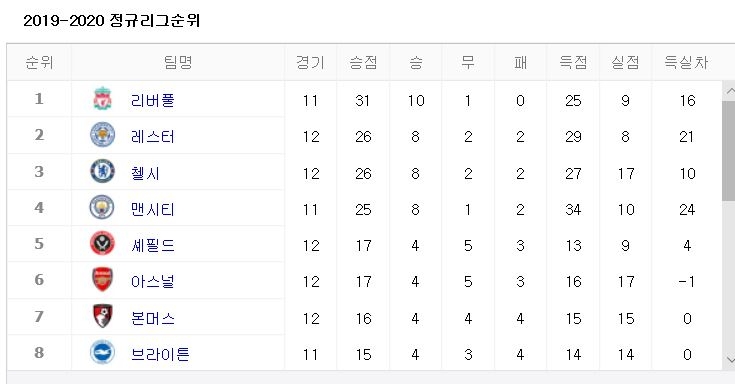735x384 pixels.
Task: Open the 브라이튼 team link
Action: 160,354
